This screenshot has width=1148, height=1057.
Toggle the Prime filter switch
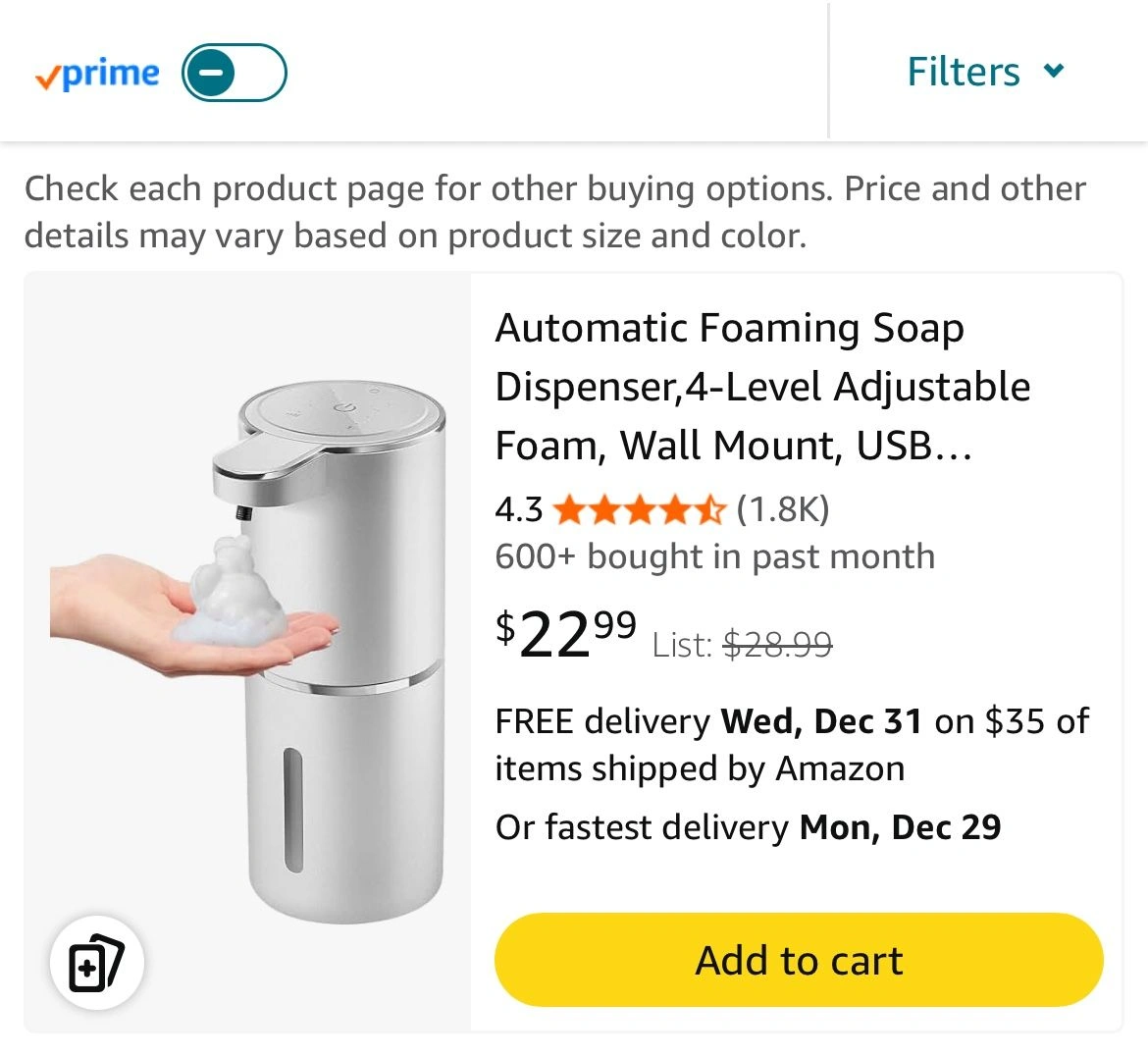234,73
